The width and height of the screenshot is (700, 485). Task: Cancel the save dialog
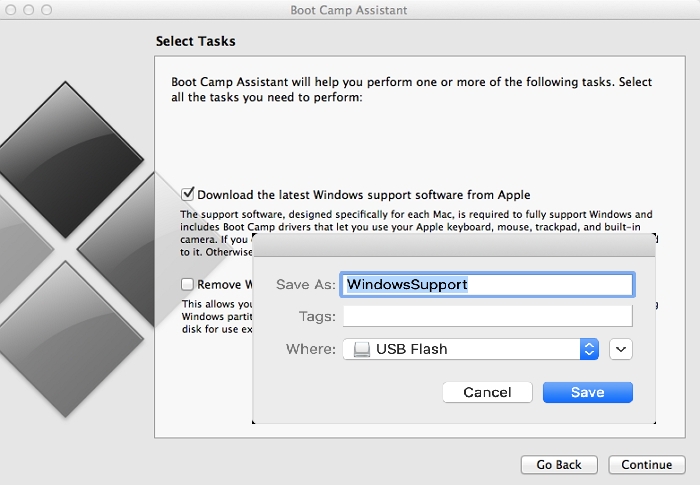(x=488, y=392)
